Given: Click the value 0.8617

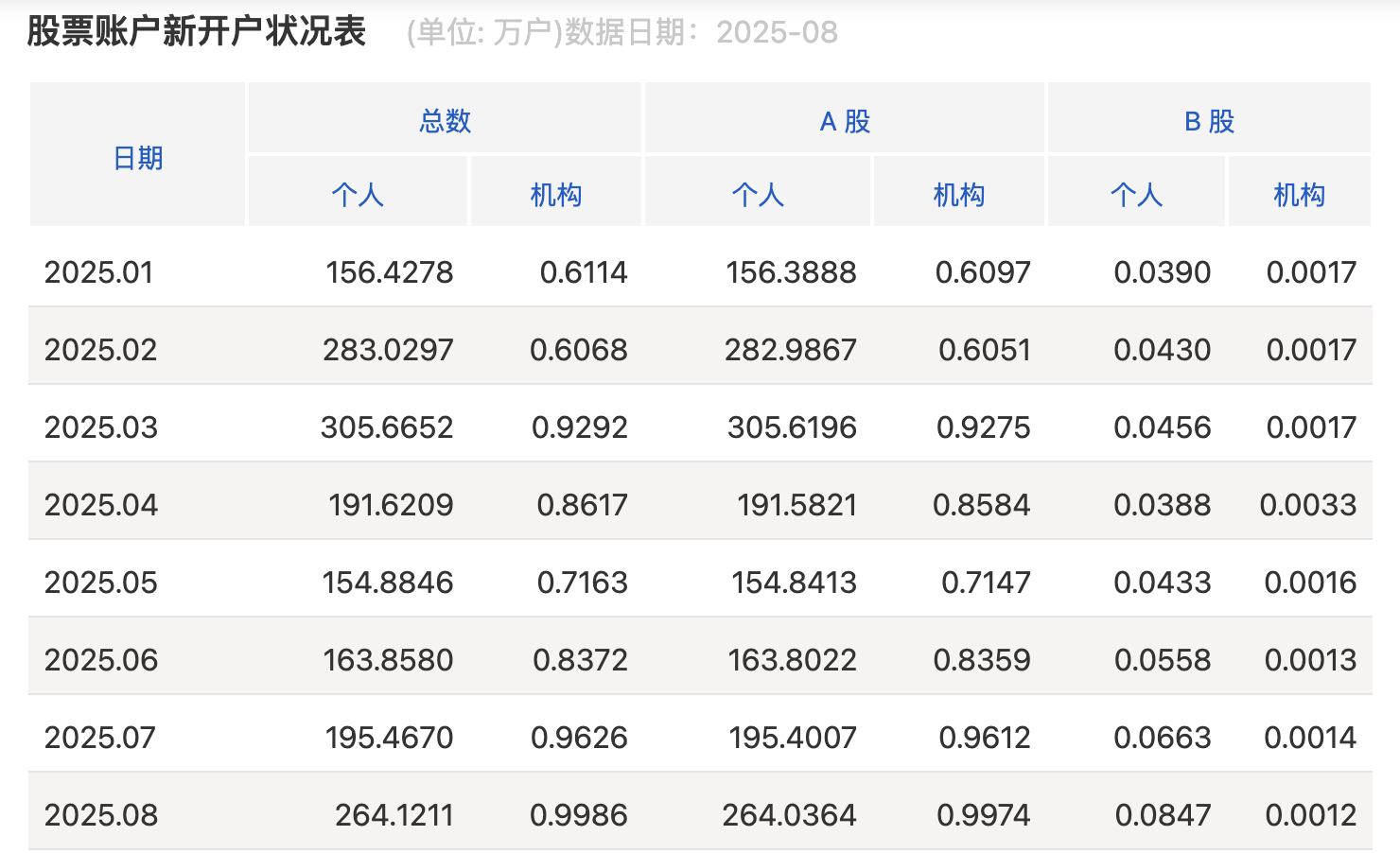Looking at the screenshot, I should [x=583, y=505].
